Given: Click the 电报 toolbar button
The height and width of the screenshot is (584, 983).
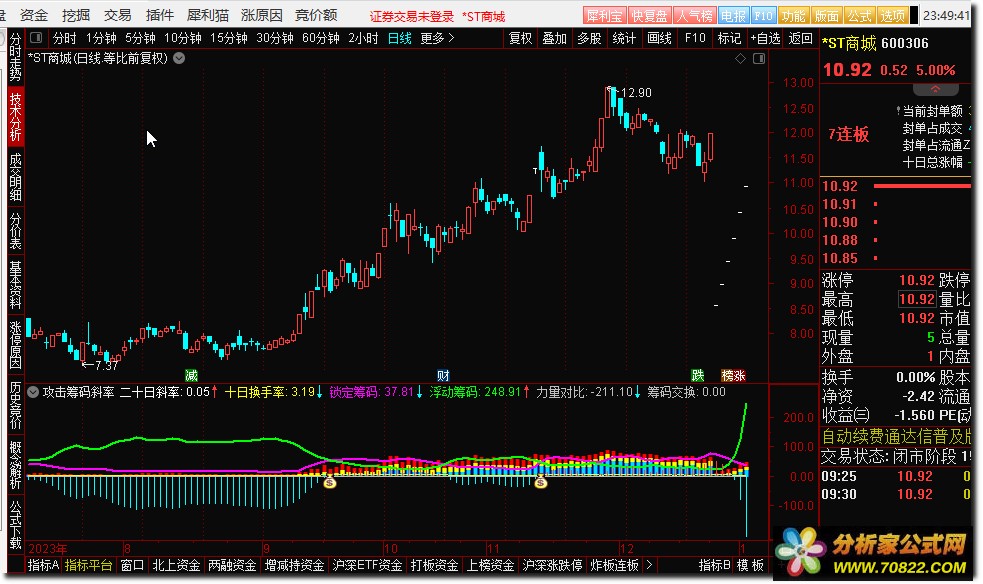Looking at the screenshot, I should (x=733, y=16).
